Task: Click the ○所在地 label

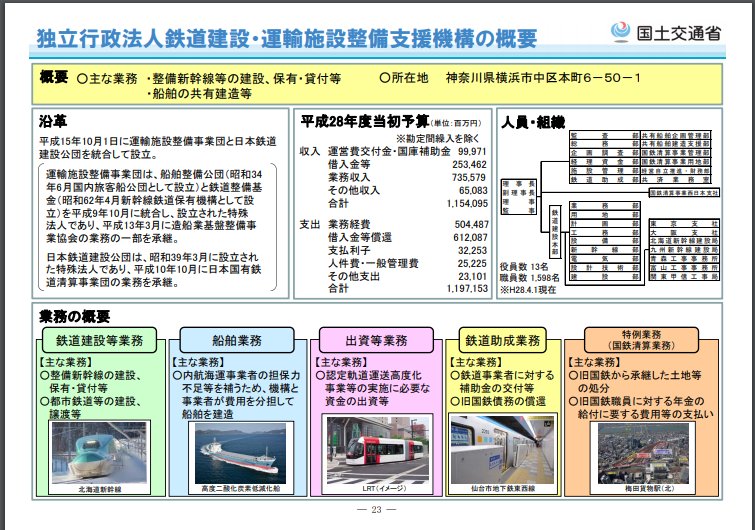Action: click(404, 78)
